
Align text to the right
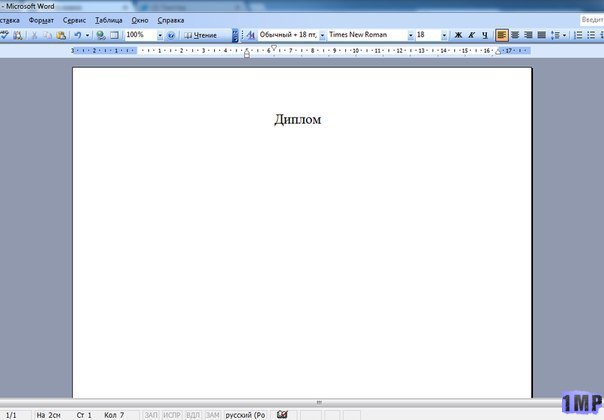528,35
